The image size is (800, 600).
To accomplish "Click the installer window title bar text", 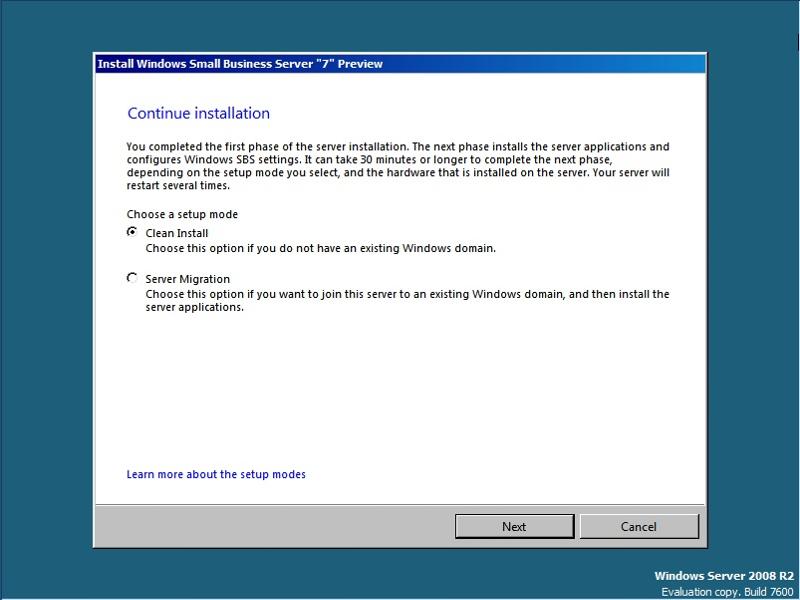I will click(240, 64).
